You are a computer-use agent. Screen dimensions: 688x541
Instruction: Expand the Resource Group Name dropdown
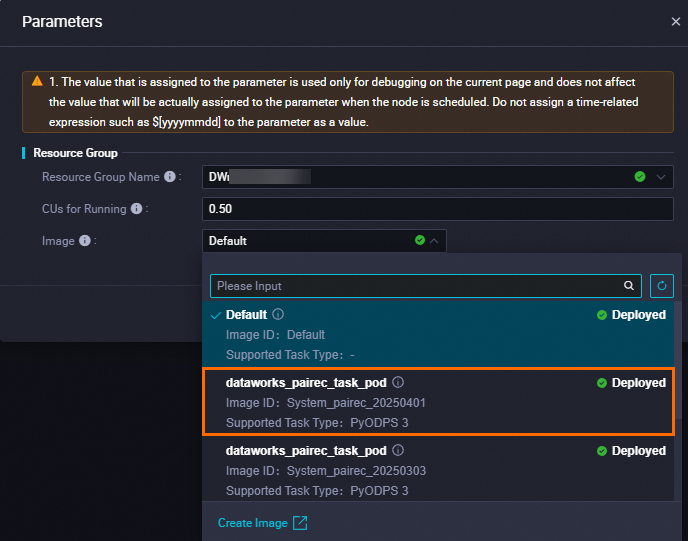(x=661, y=177)
